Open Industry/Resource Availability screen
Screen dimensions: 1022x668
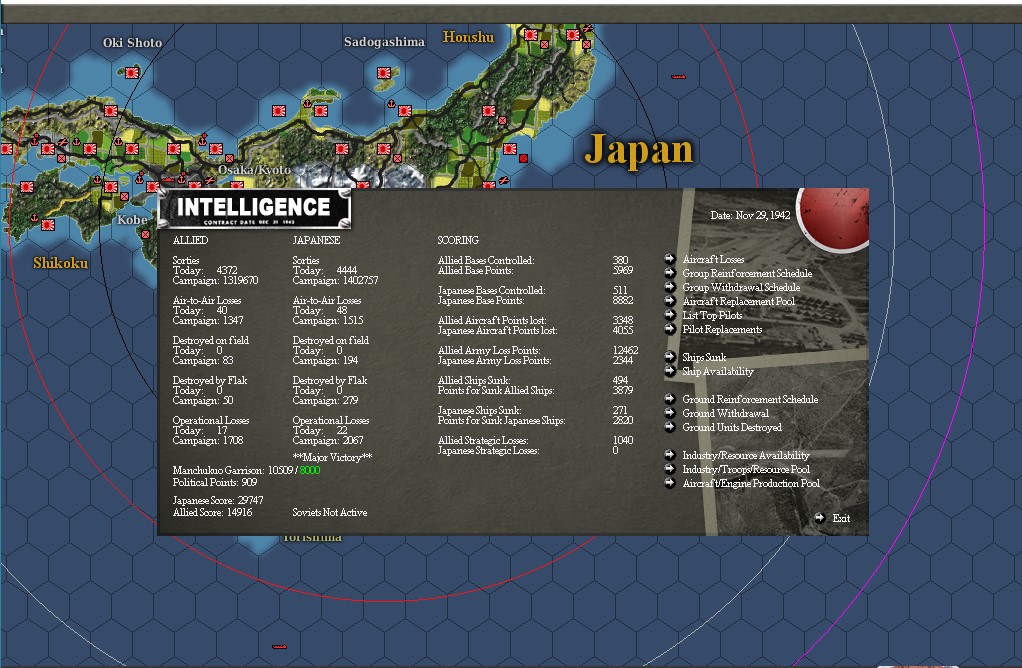pos(746,456)
